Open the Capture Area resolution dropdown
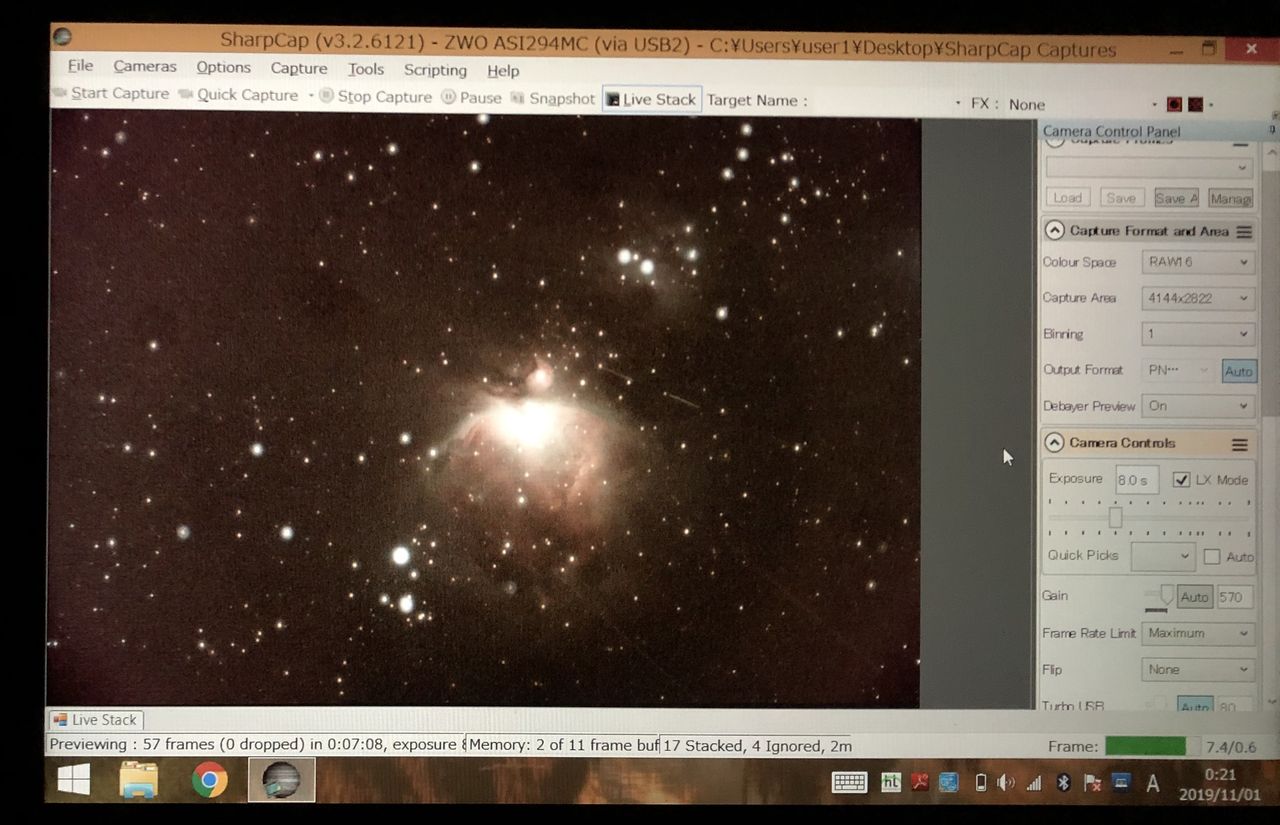The image size is (1280, 825). [x=1197, y=298]
